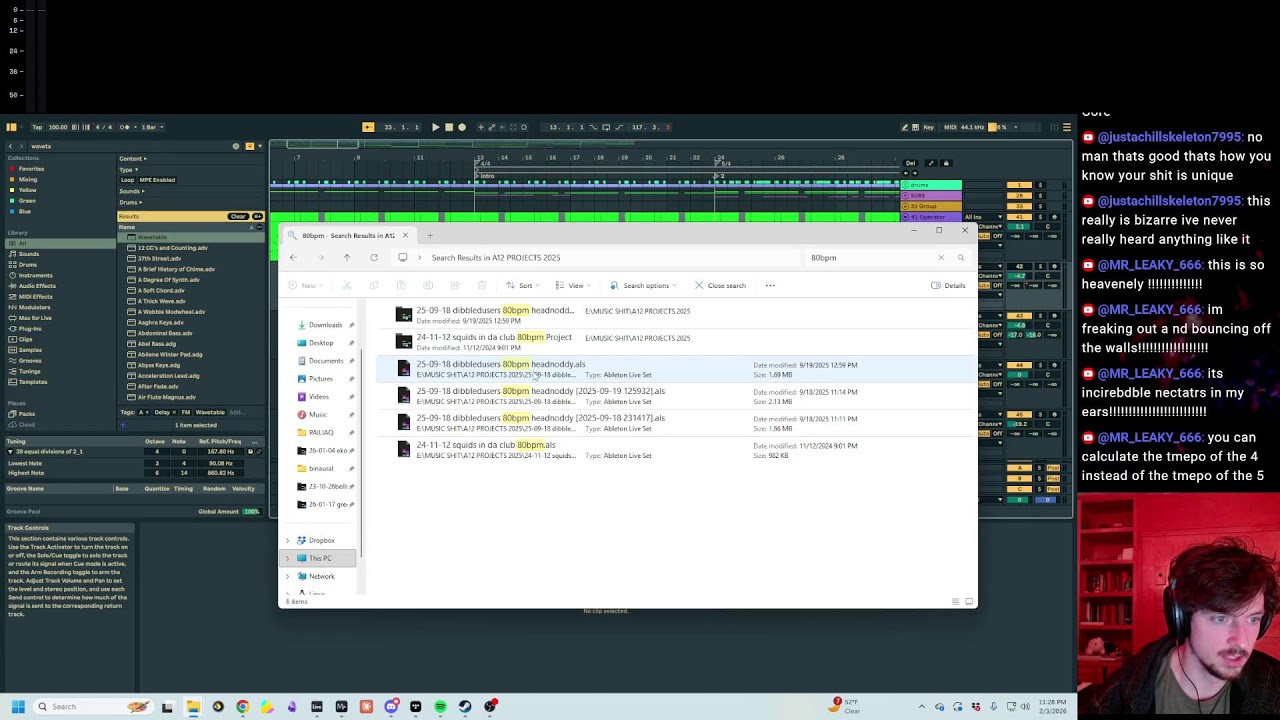Select squids in da club 80bpm Project folder
This screenshot has width=1280, height=720.
tap(675, 342)
